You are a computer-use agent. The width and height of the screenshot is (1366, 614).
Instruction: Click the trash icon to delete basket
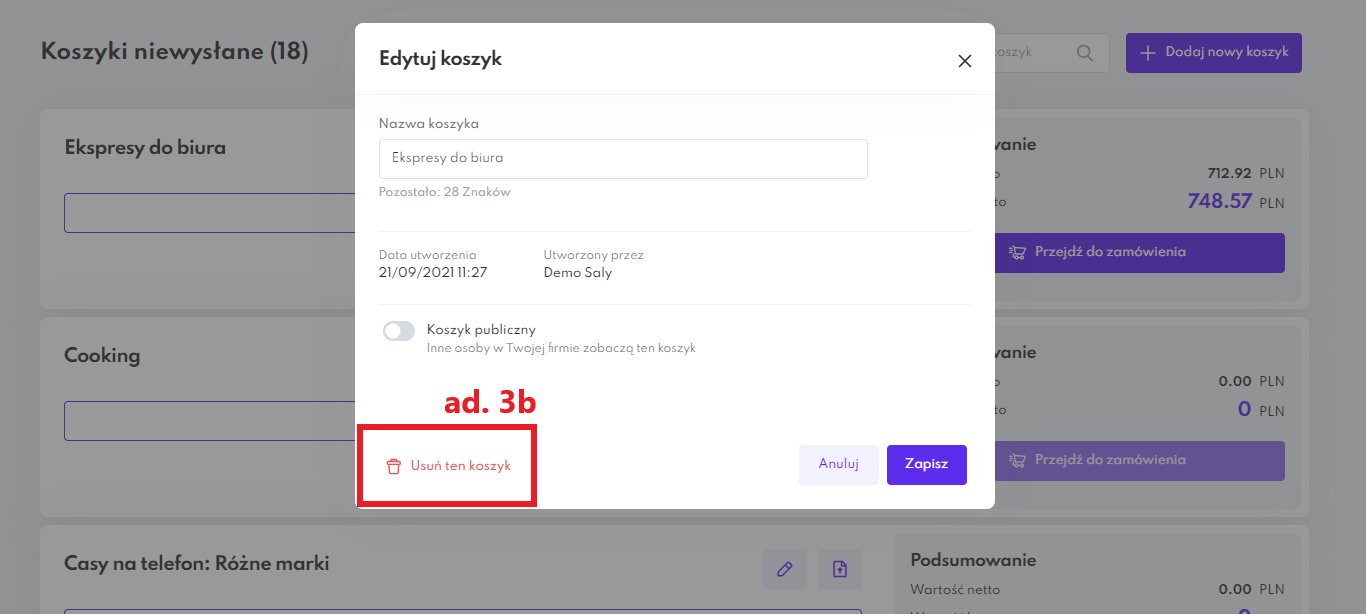point(394,466)
